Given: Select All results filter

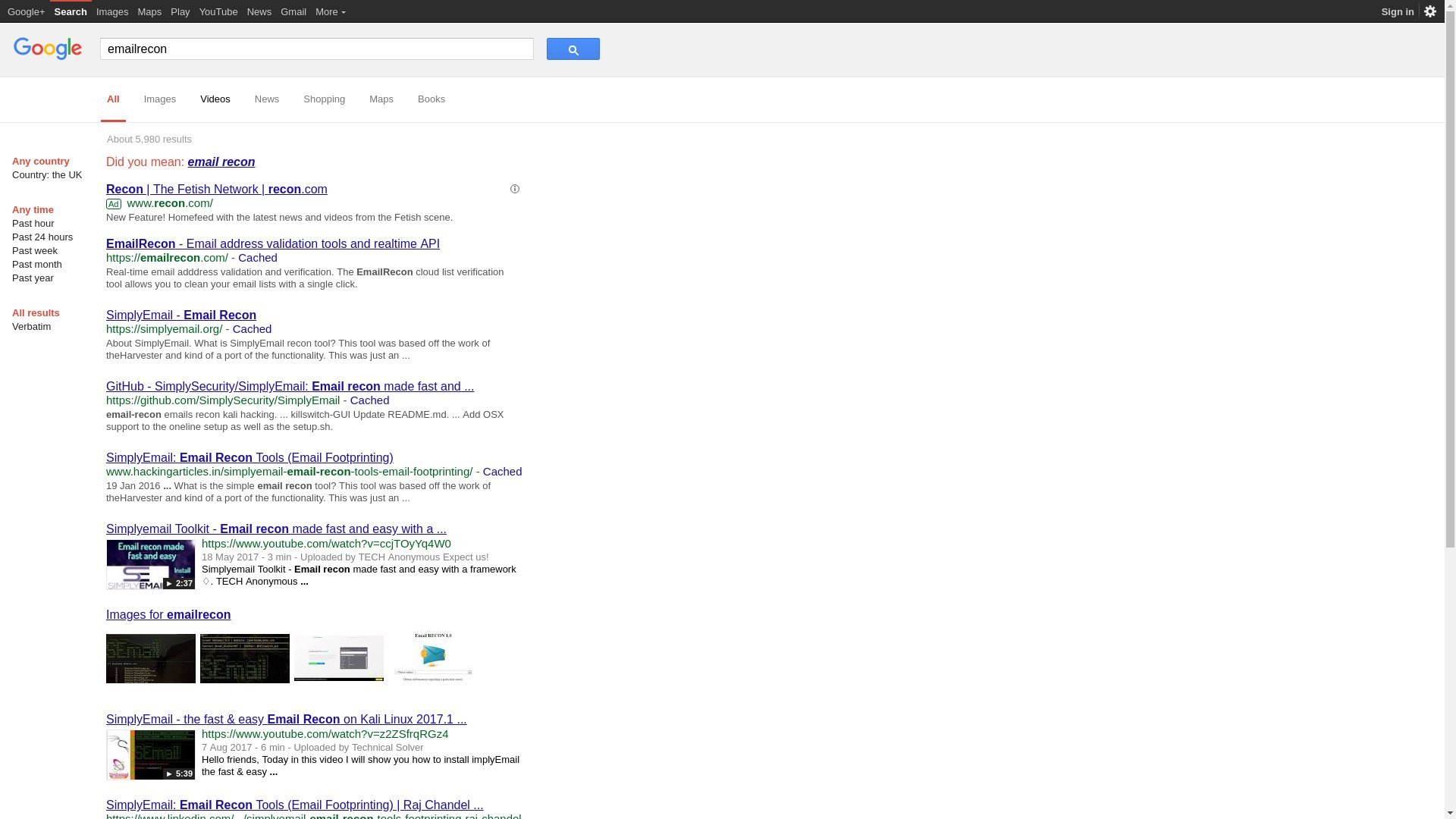Looking at the screenshot, I should tap(36, 313).
